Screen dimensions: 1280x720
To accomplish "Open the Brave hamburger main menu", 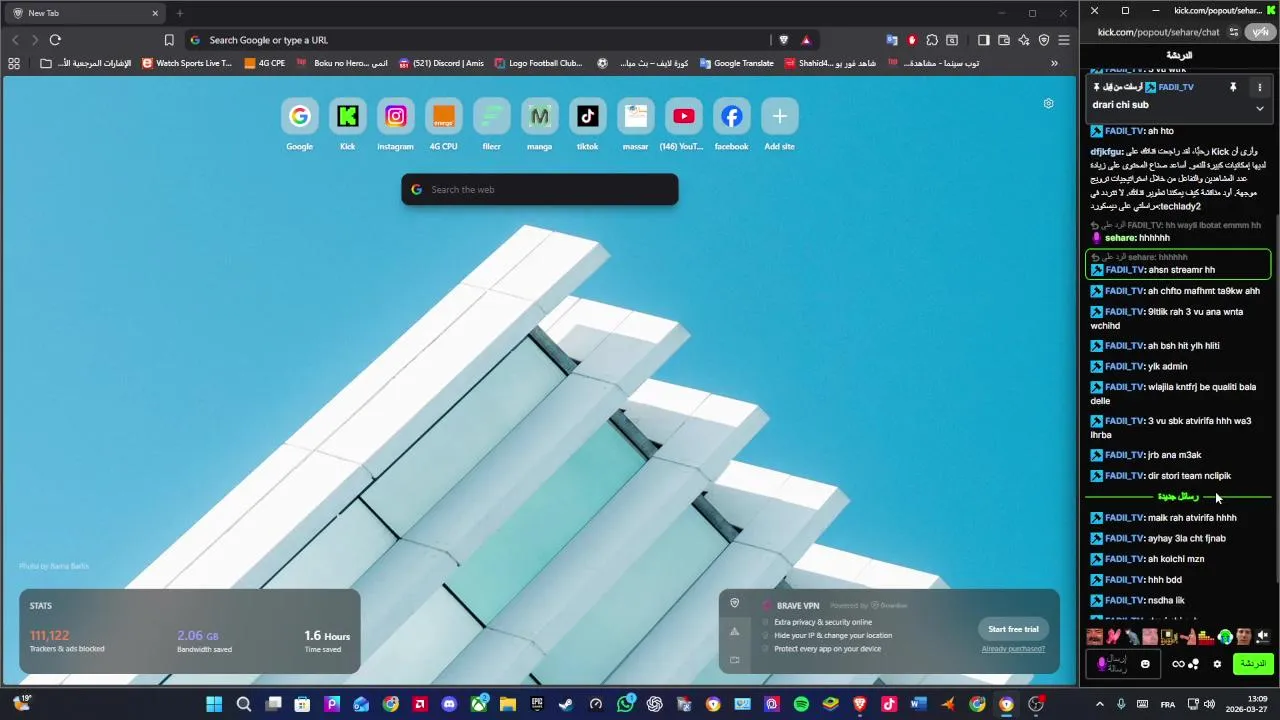I will tap(1064, 40).
